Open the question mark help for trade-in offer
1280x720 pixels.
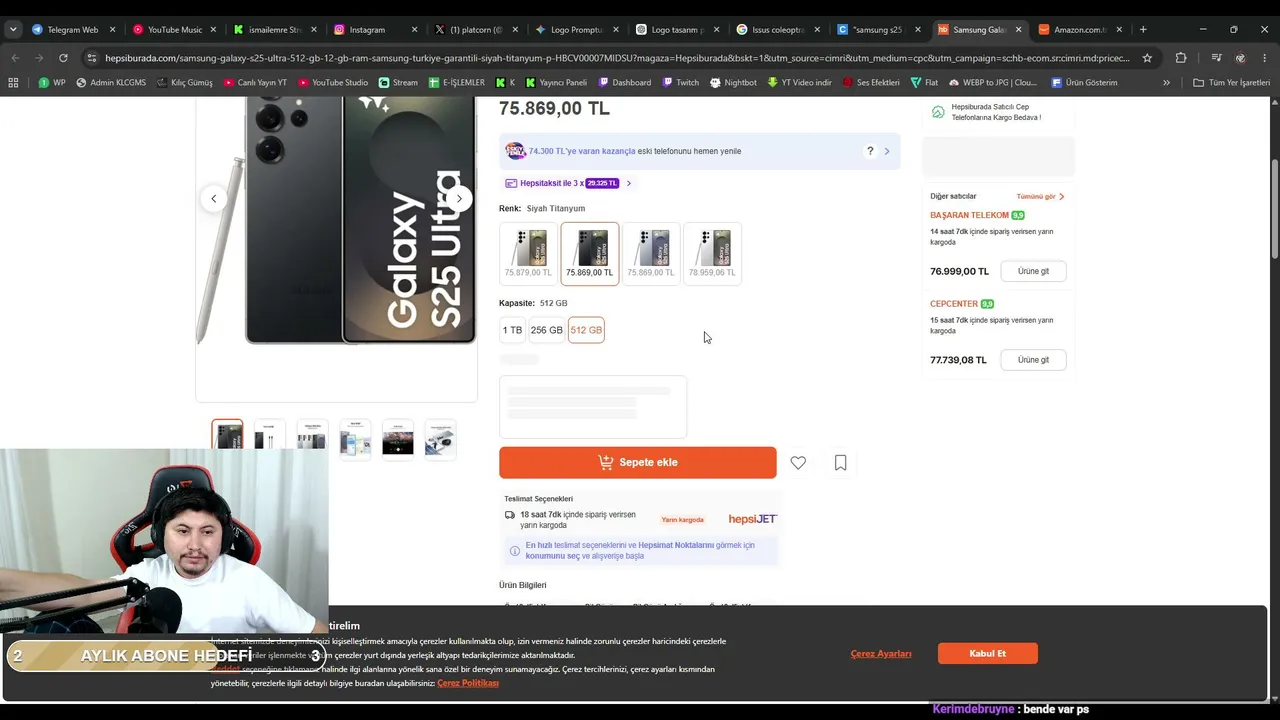click(870, 151)
